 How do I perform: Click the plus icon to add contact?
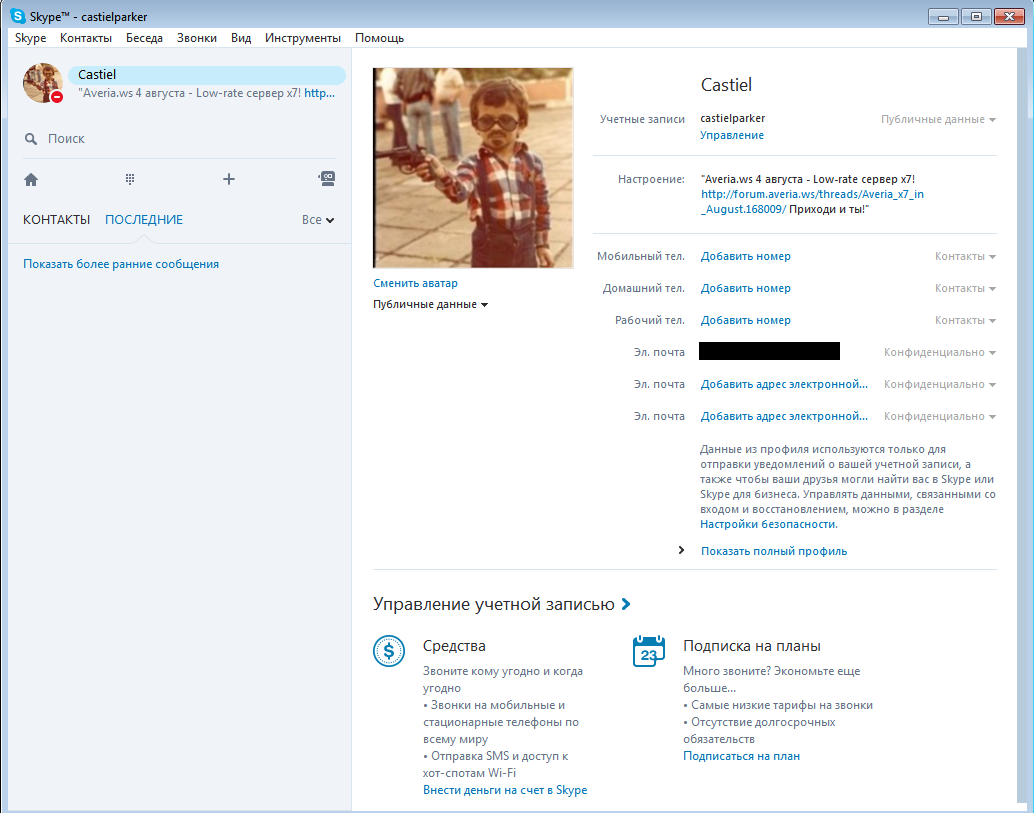coord(229,179)
